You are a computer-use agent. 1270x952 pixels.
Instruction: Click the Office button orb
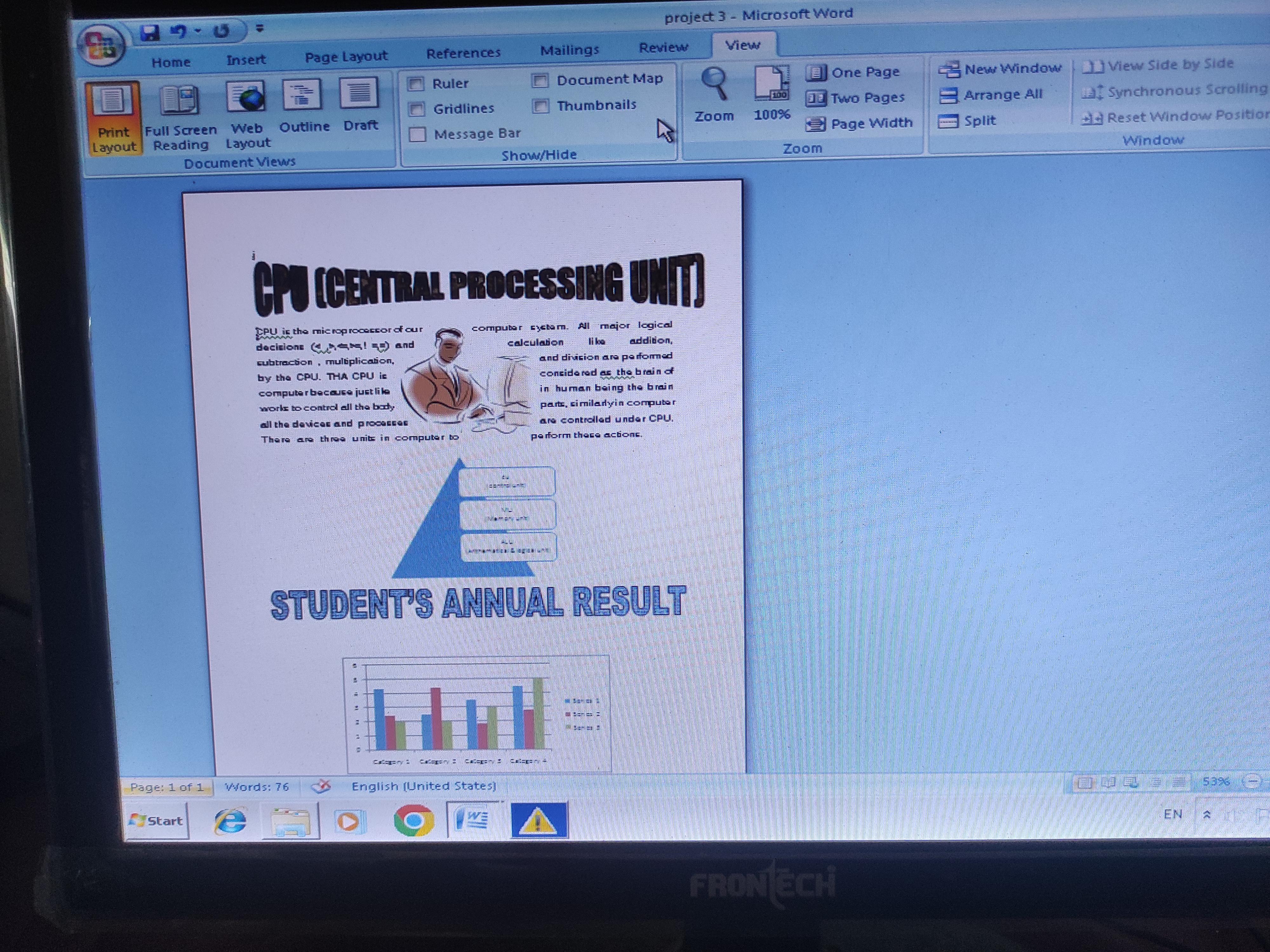(x=102, y=45)
